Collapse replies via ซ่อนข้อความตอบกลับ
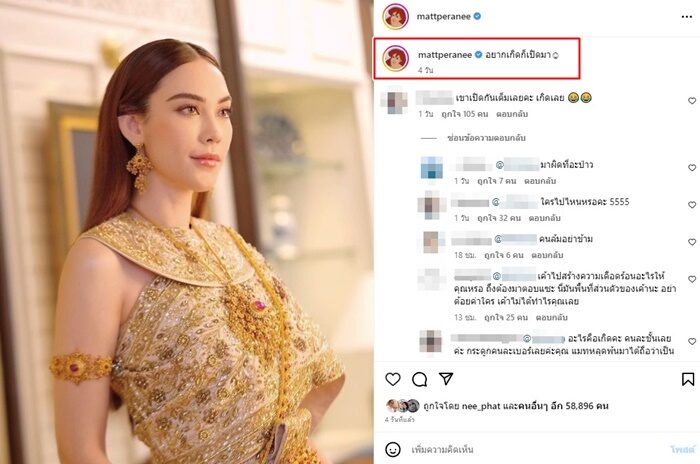The height and width of the screenshot is (464, 700). pos(486,138)
